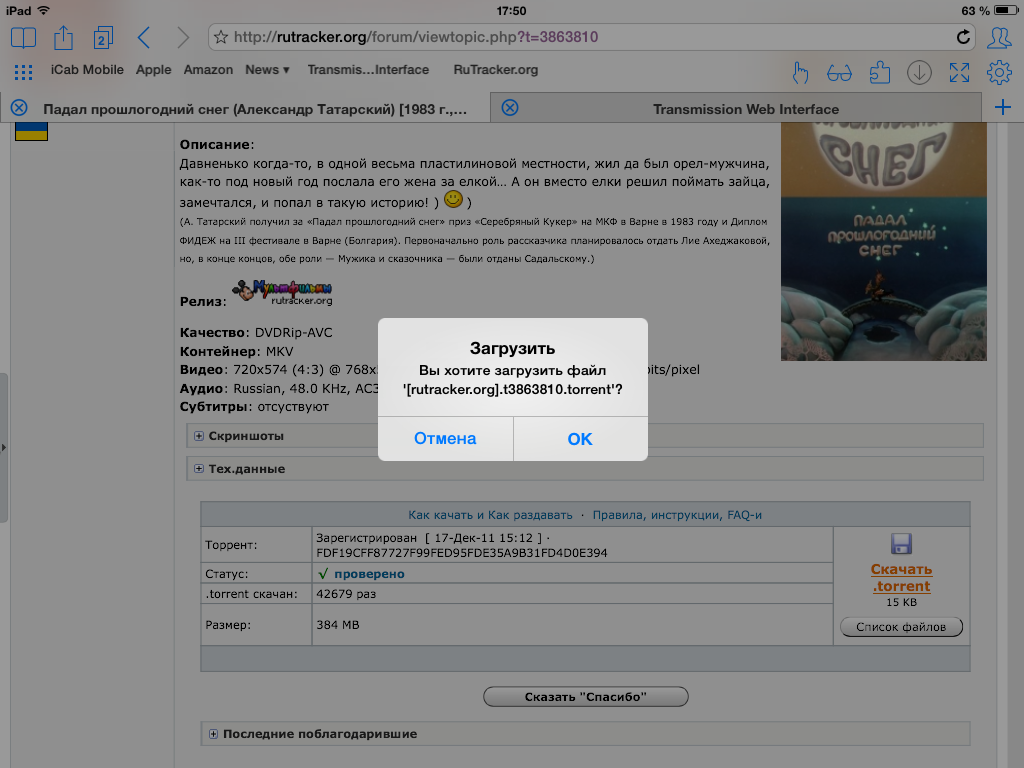Close the Падал прошлогодний снег tab
Image resolution: width=1024 pixels, height=768 pixels.
pos(19,108)
